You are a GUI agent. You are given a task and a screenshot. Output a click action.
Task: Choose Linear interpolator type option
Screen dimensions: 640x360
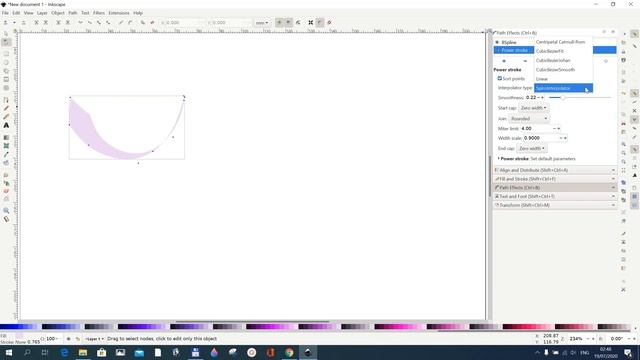563,79
